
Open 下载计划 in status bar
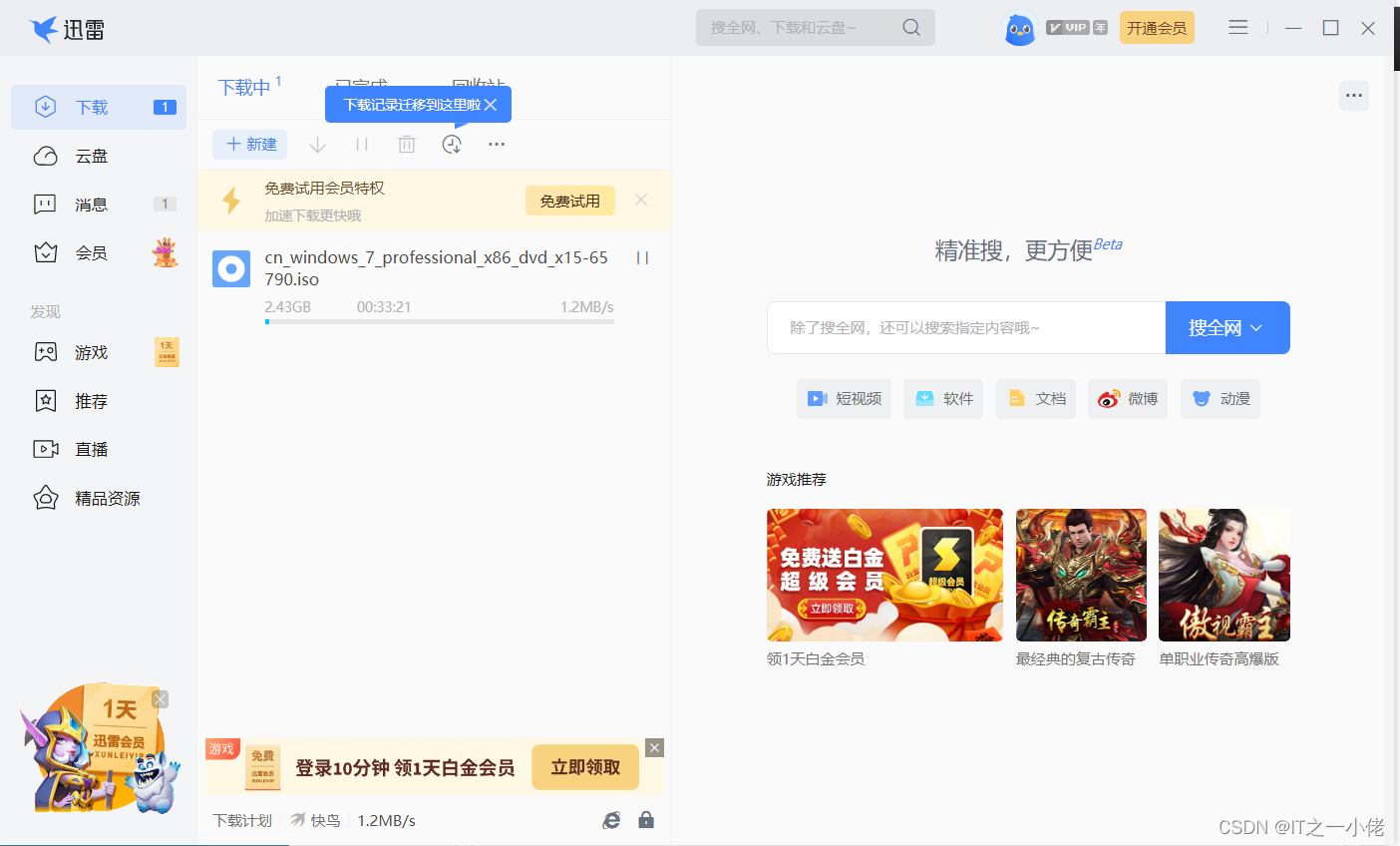(x=242, y=820)
